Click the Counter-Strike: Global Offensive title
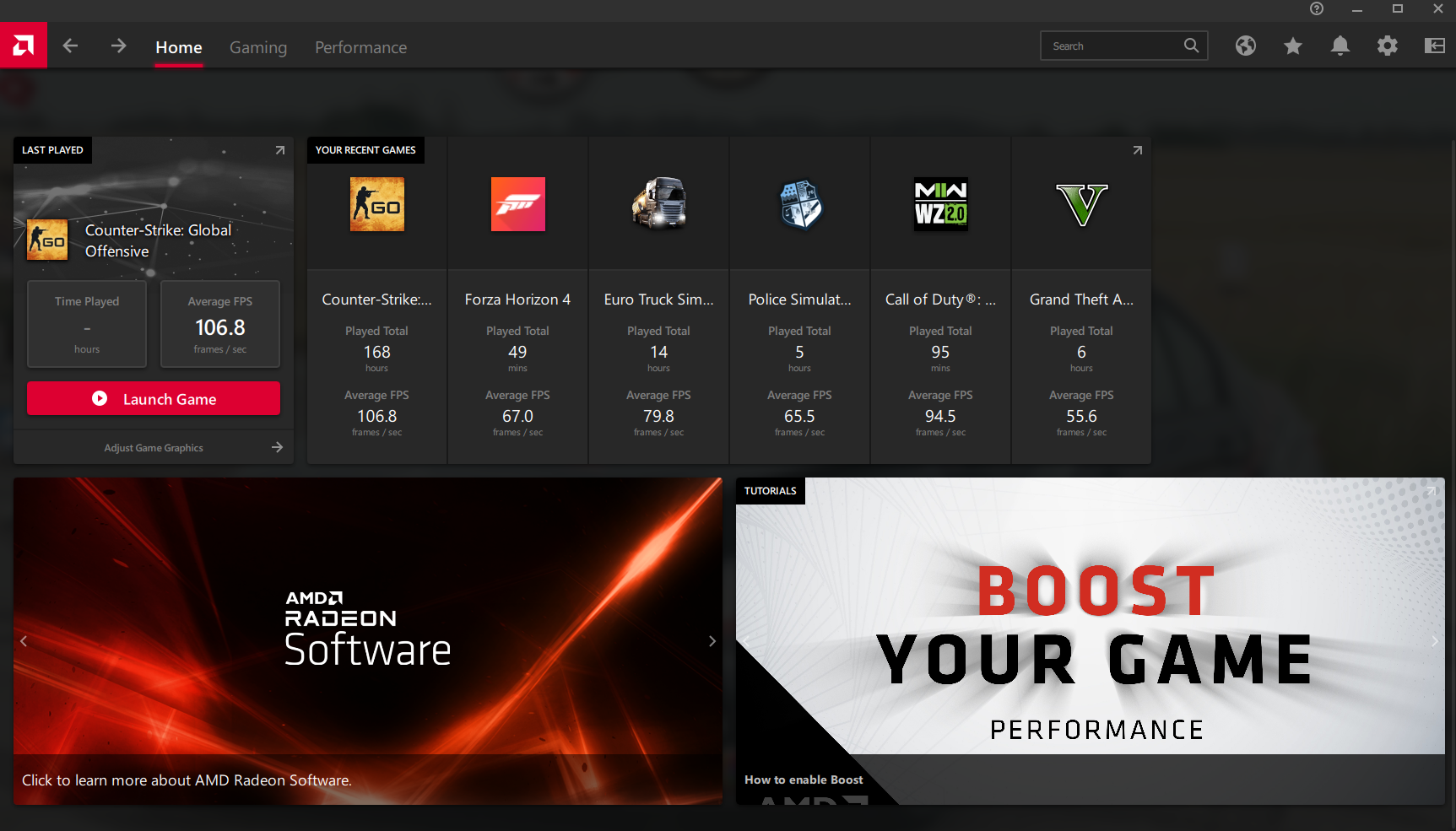1456x831 pixels. click(x=158, y=240)
